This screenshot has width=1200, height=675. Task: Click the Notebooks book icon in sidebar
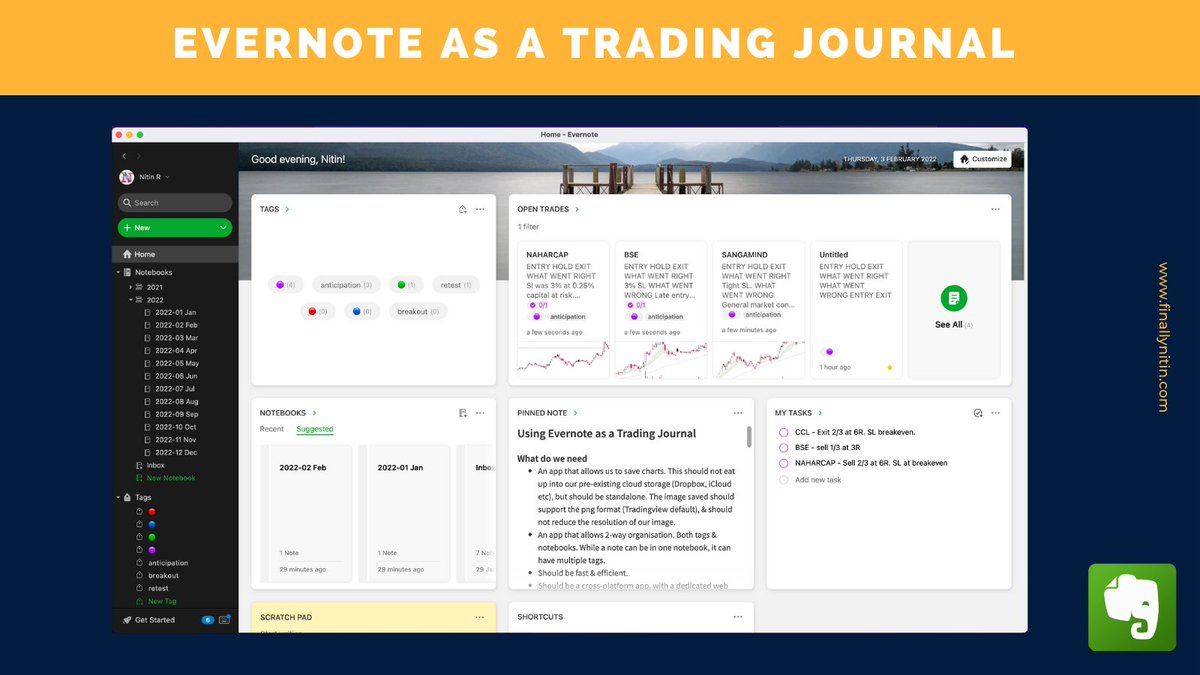128,272
